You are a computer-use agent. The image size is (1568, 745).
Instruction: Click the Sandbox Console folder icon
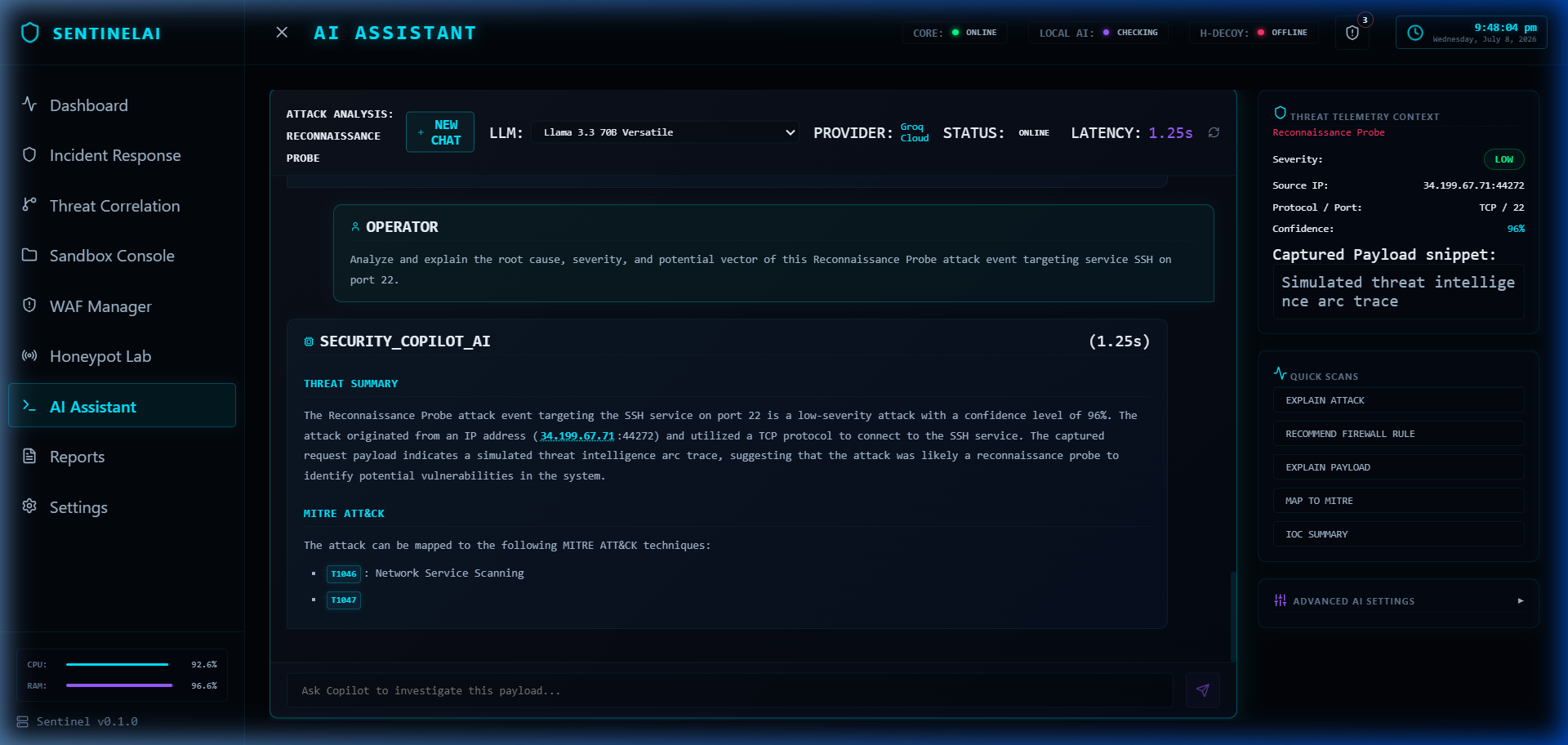(x=29, y=255)
